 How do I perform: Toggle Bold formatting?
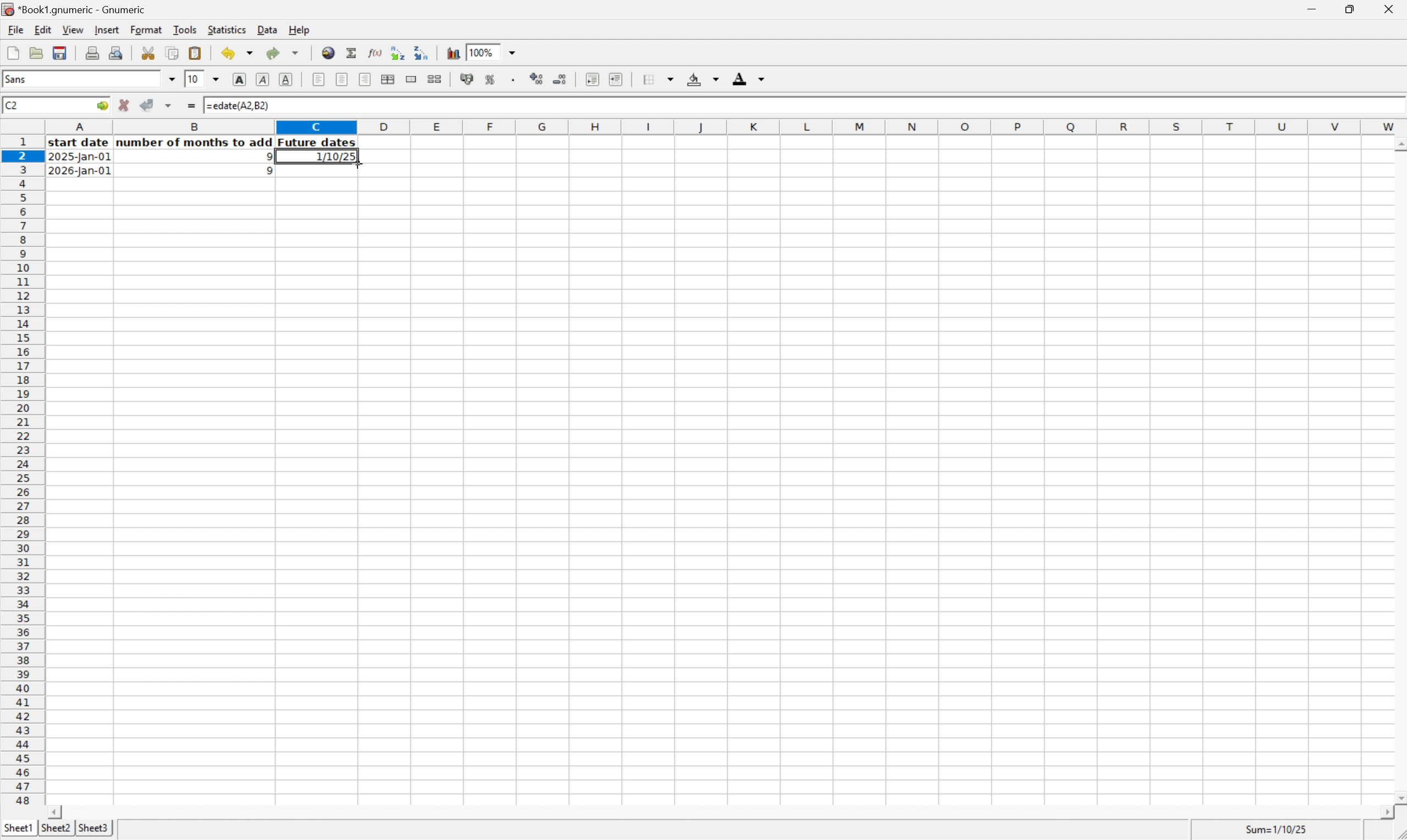(239, 80)
